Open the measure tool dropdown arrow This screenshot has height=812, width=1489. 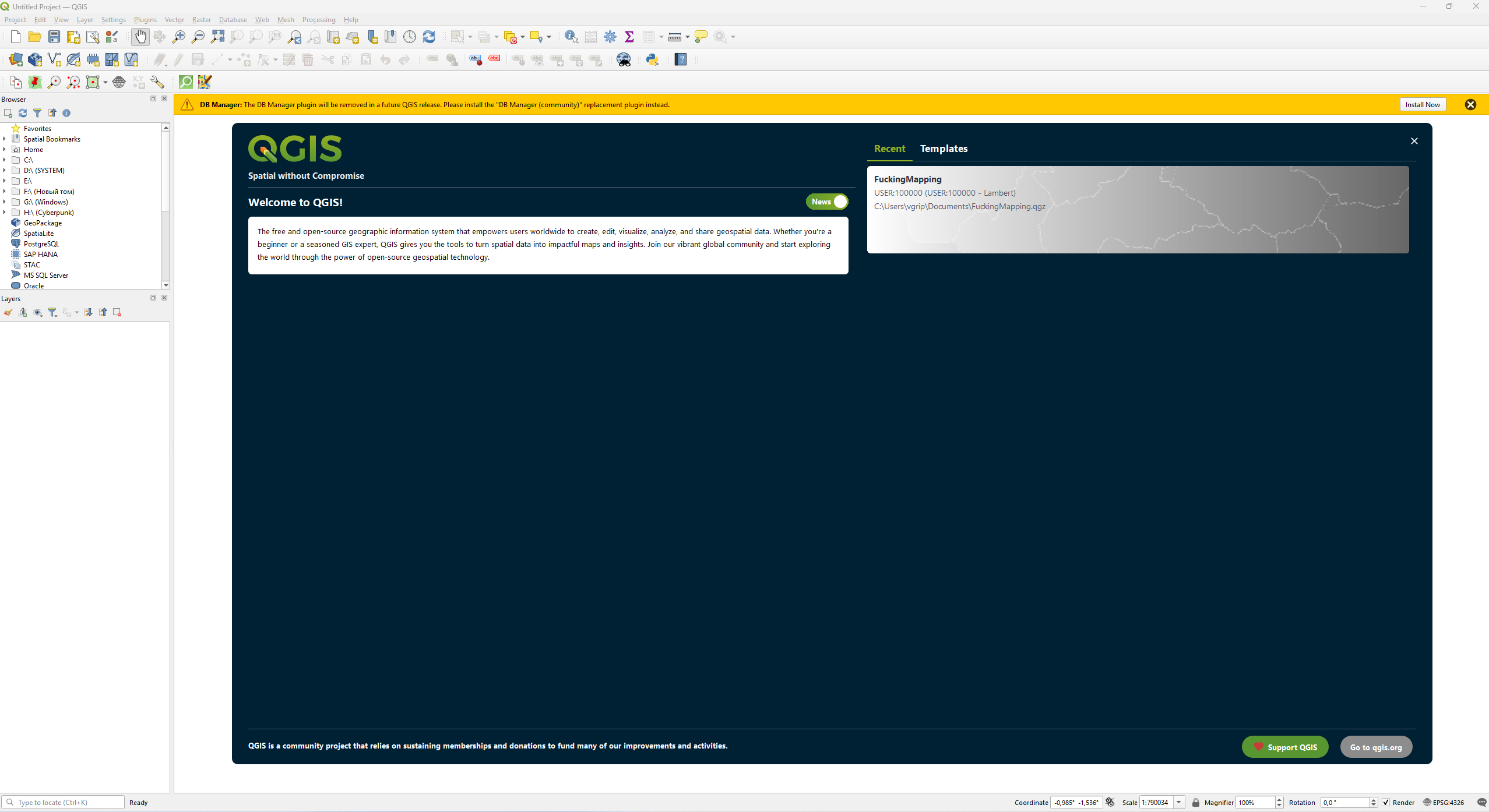pos(688,37)
